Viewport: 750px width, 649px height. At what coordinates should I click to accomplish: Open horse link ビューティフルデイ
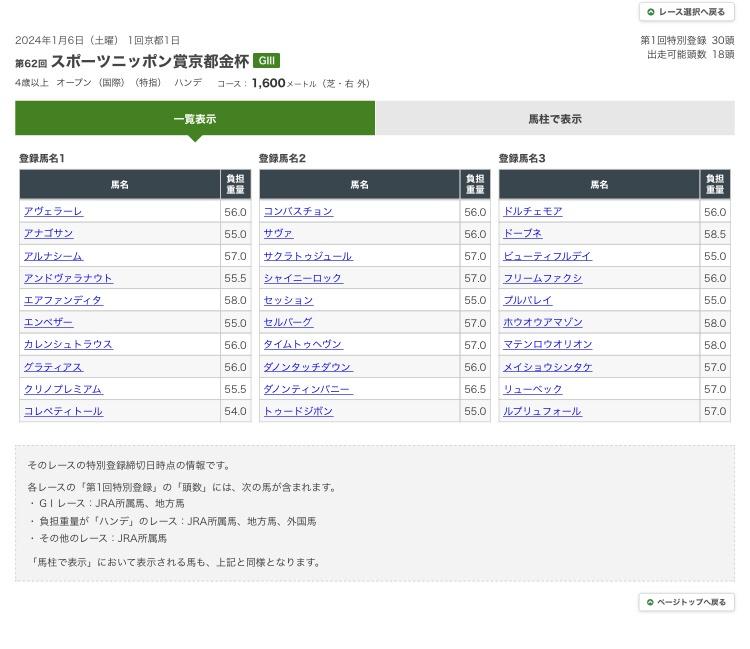[x=548, y=256]
